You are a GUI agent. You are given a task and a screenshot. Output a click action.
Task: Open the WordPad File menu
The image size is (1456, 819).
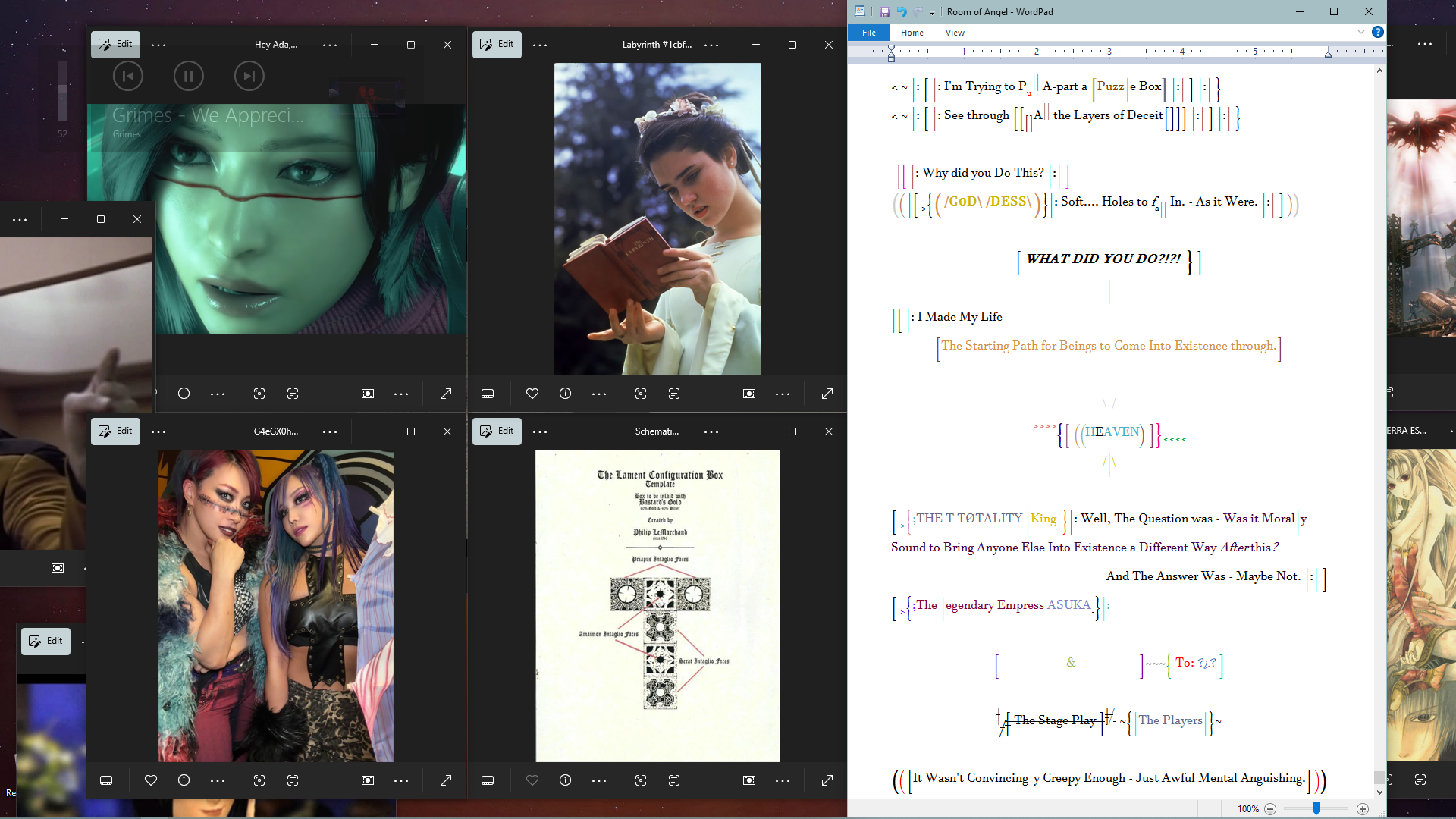869,33
